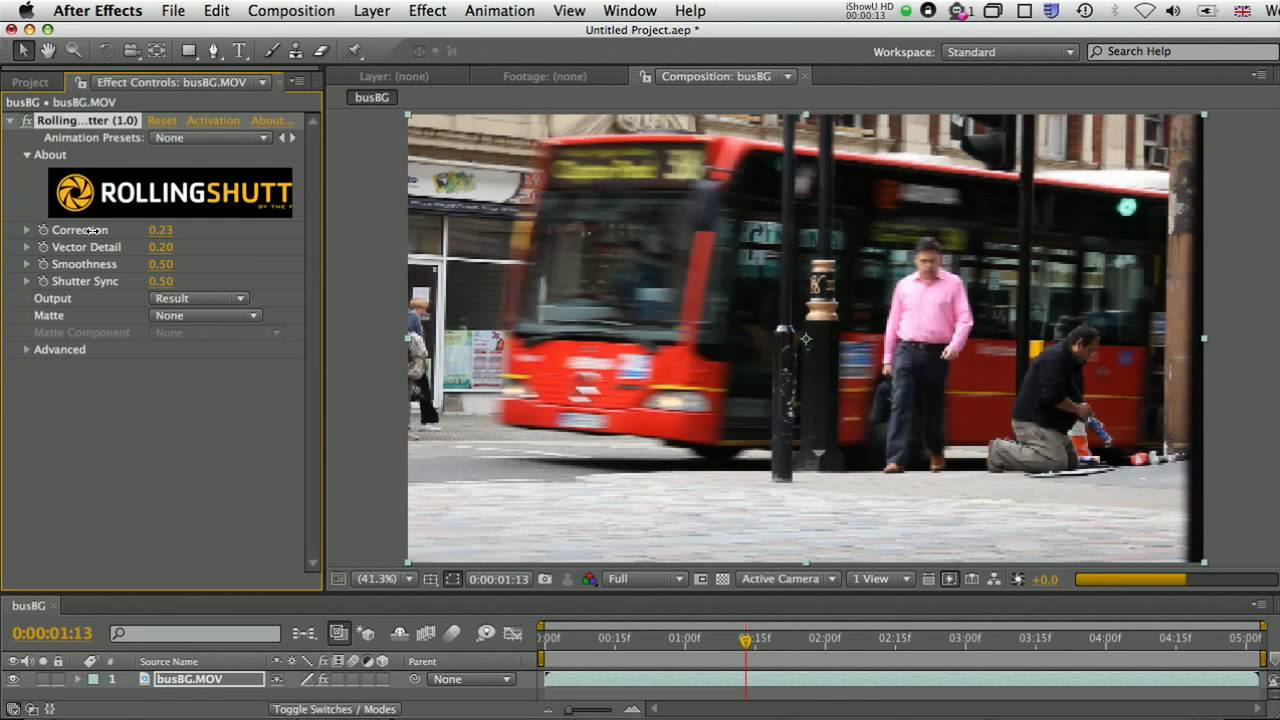The image size is (1280, 720).
Task: Toggle transparency grid checkerboard icon
Action: (x=722, y=579)
